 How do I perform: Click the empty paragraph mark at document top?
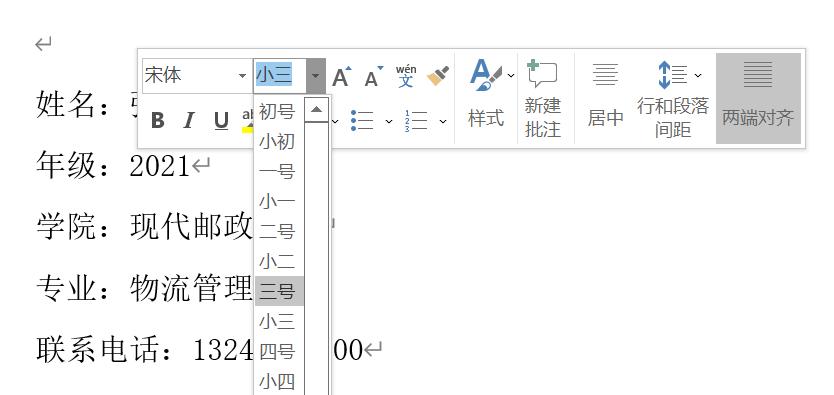tap(43, 44)
